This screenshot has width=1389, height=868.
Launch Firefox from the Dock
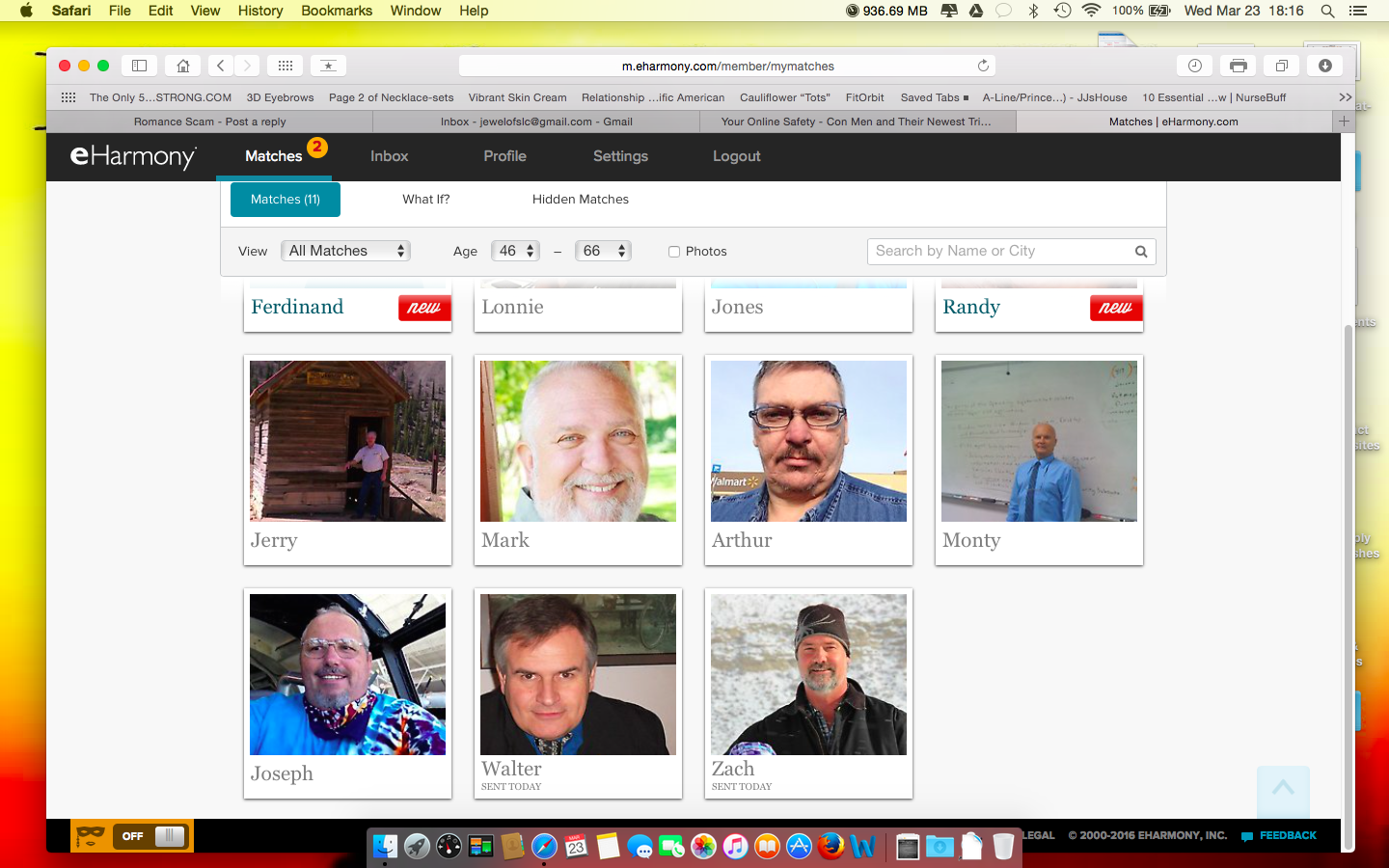click(831, 847)
